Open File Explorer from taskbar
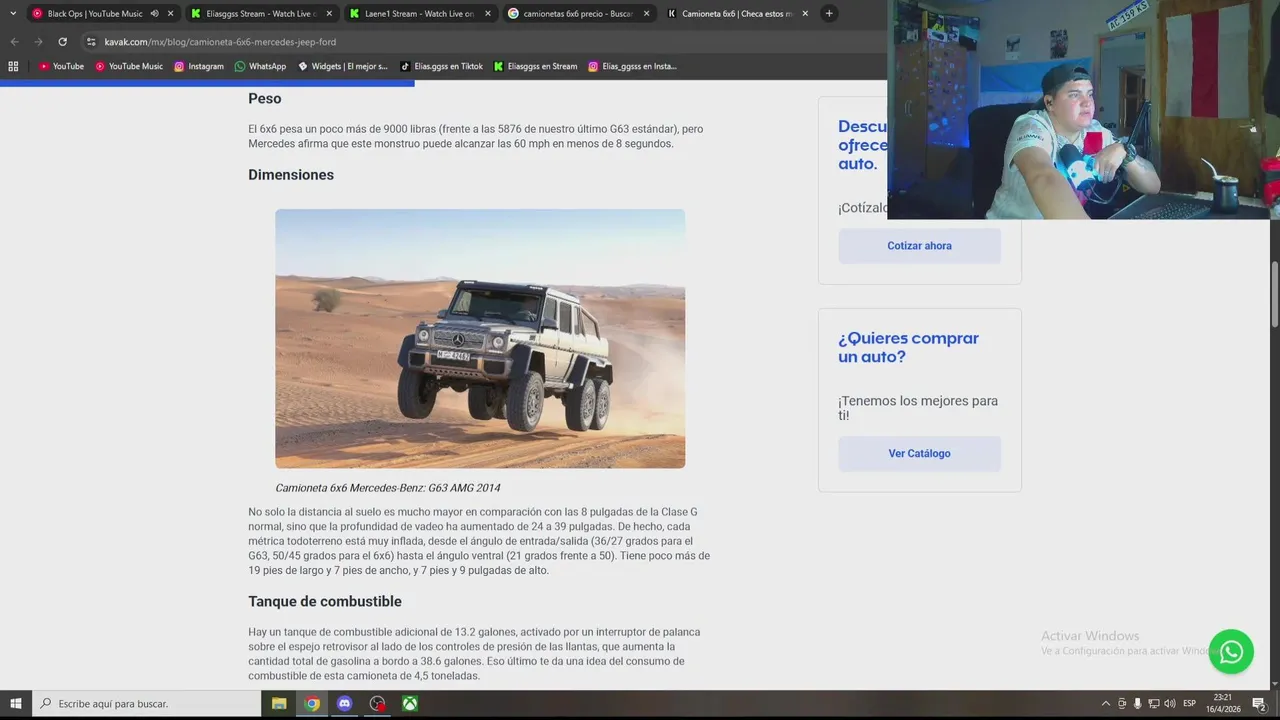1280x720 pixels. click(x=279, y=704)
